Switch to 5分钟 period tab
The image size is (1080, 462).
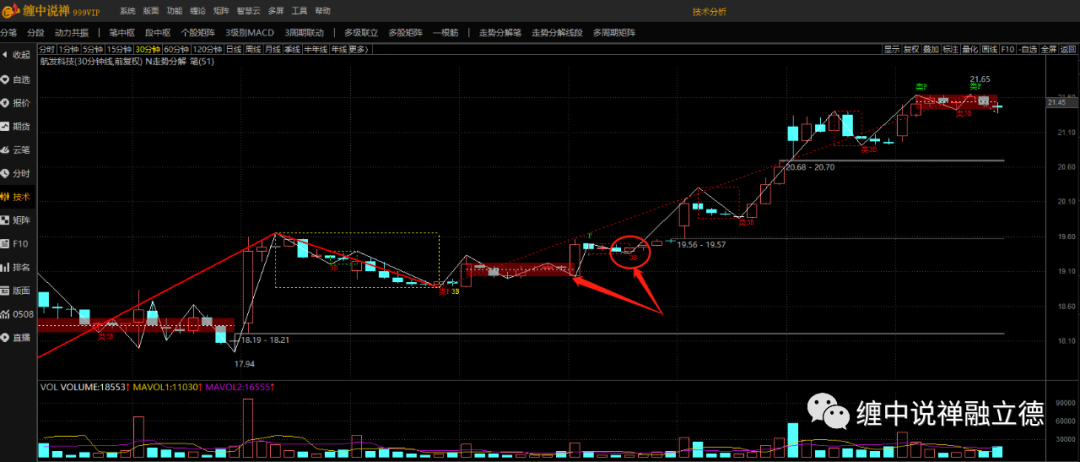click(93, 49)
